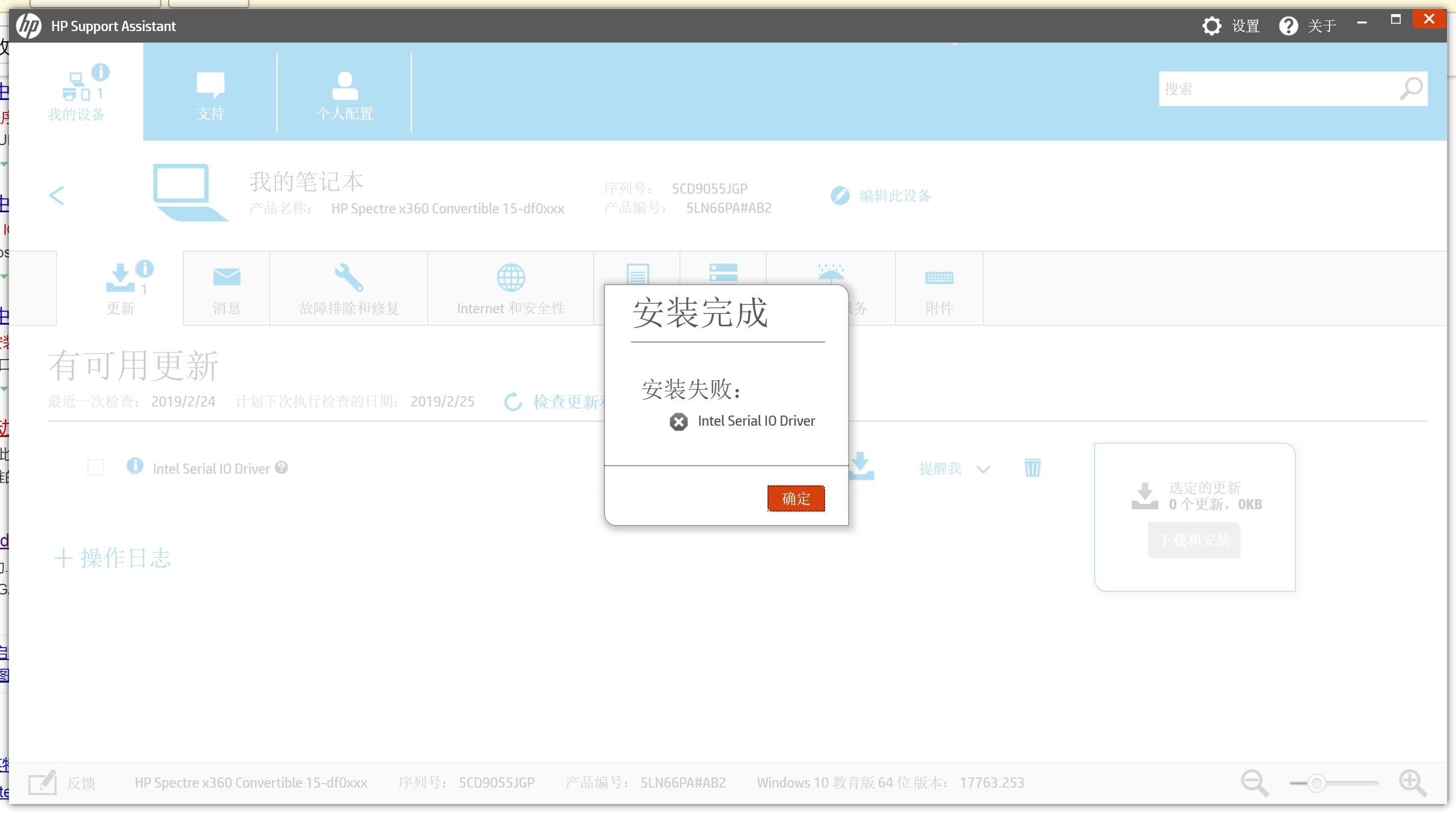Click the info icon beside Intel Serial IO Driver
This screenshot has width=1456, height=813.
point(134,466)
